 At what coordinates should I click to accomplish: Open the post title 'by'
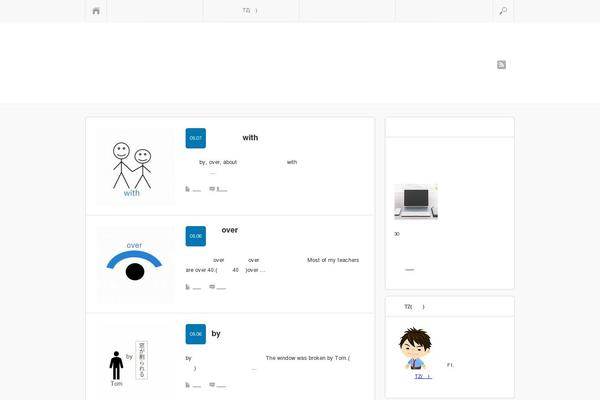(x=216, y=333)
